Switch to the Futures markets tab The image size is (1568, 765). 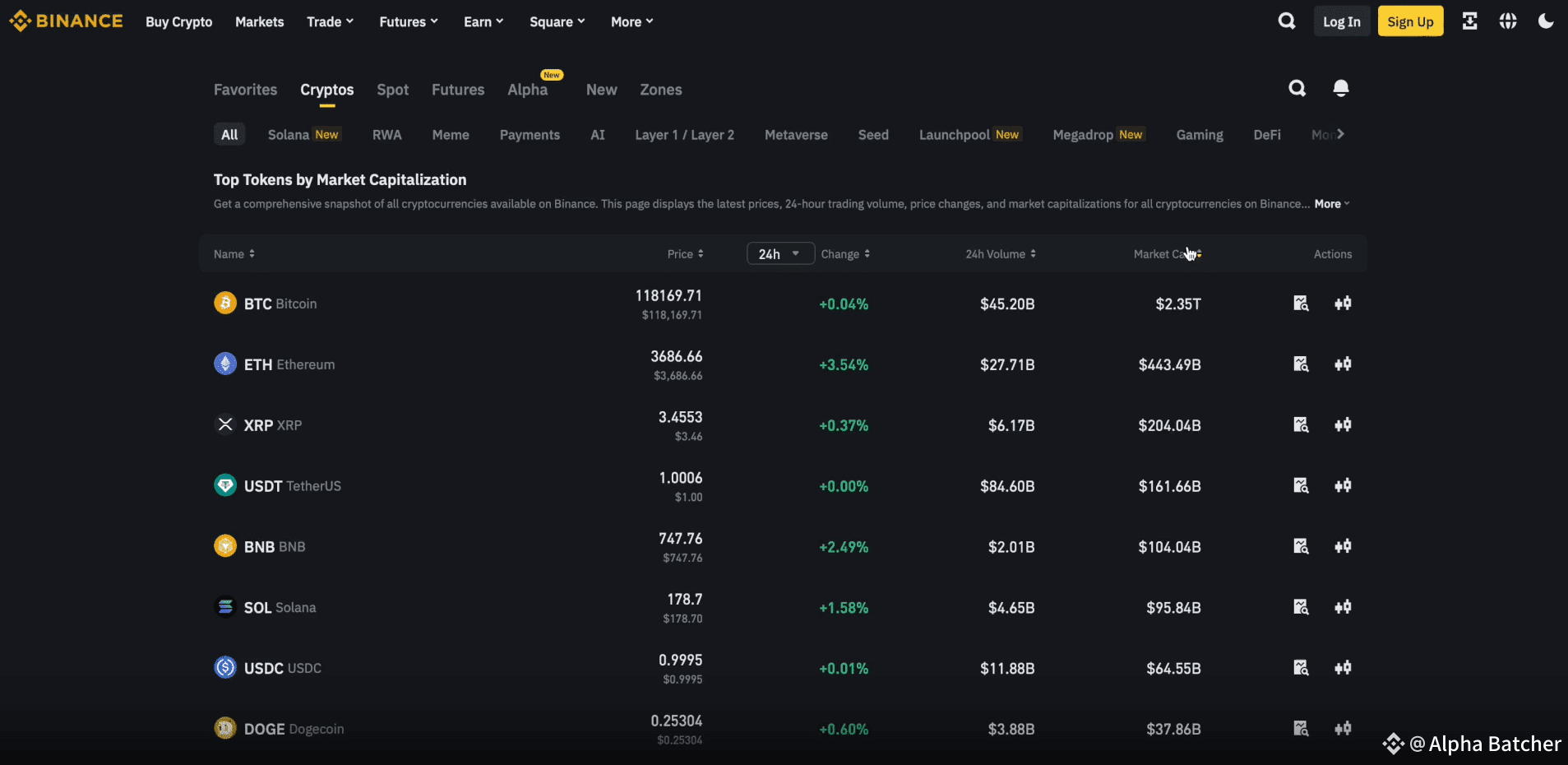pos(458,90)
